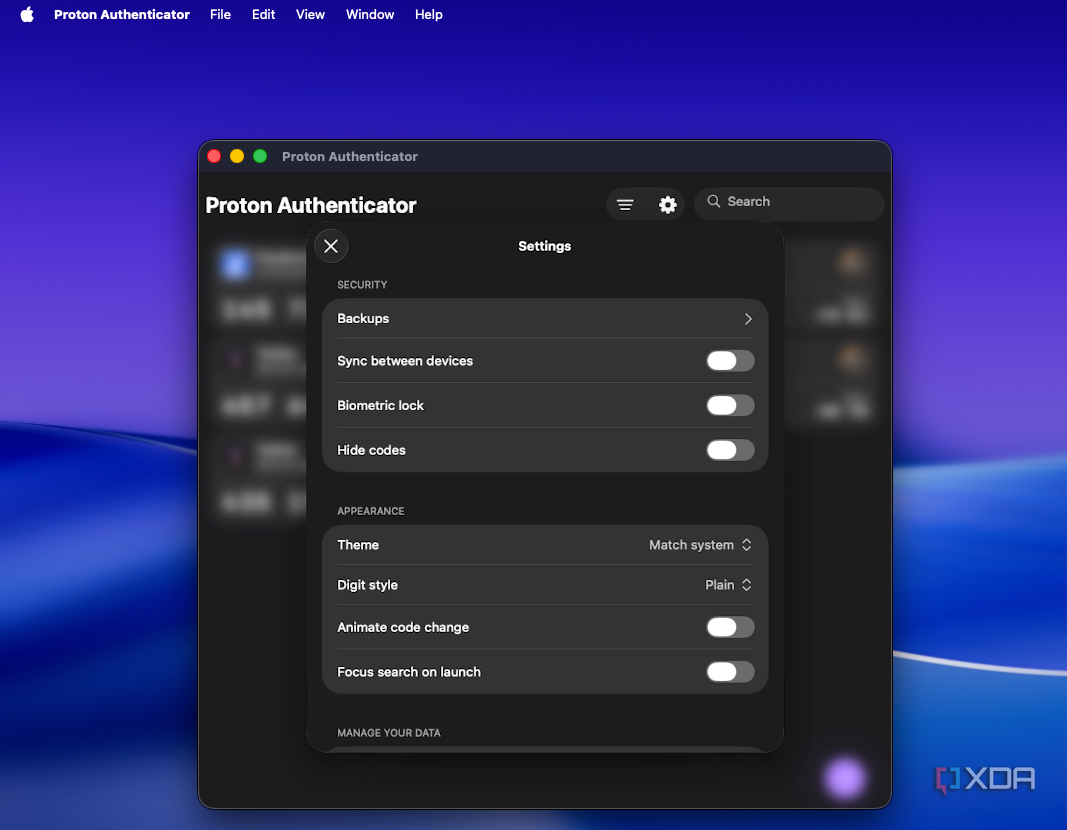
Task: Click the magnifier icon in the search field
Action: point(713,201)
